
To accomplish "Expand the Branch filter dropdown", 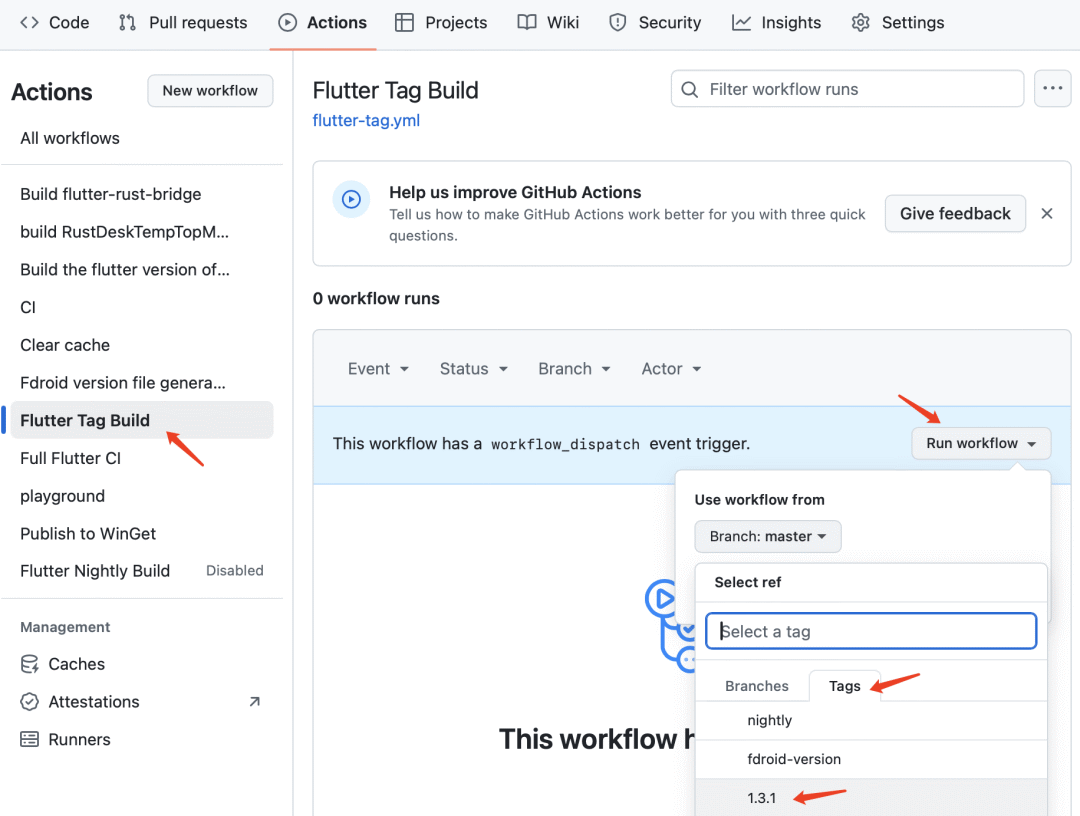I will click(574, 369).
